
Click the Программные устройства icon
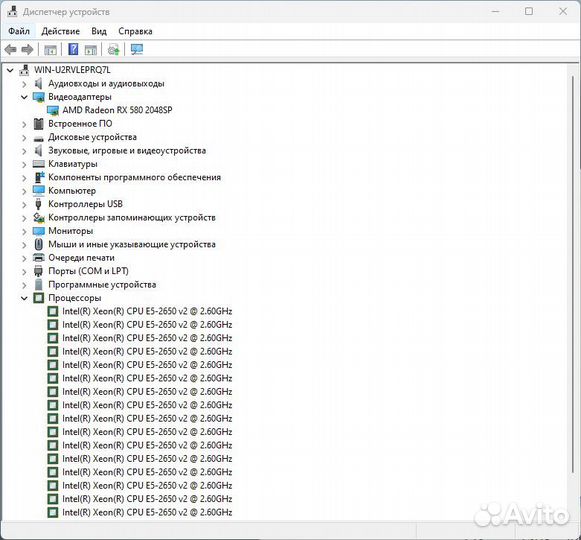pos(39,285)
